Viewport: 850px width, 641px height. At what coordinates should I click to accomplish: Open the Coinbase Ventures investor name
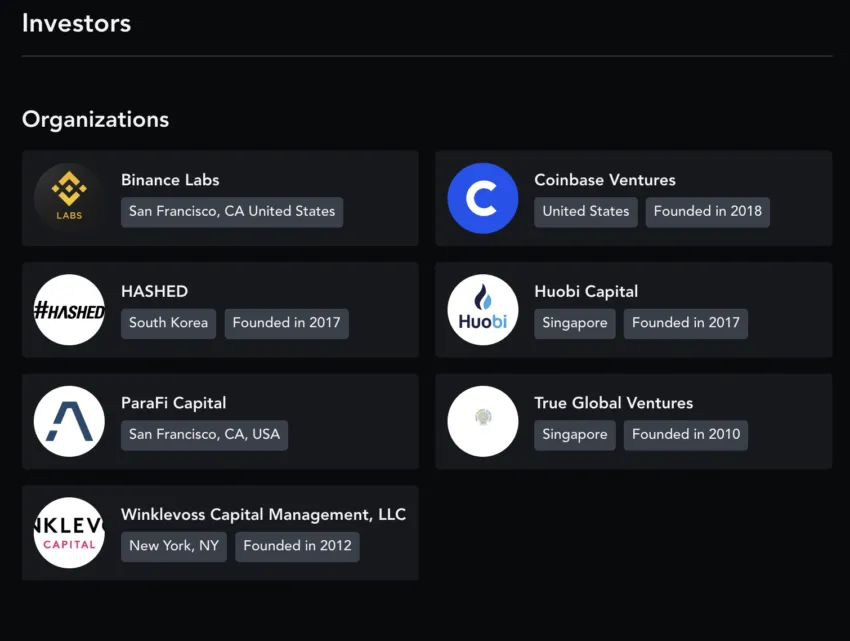(x=604, y=180)
